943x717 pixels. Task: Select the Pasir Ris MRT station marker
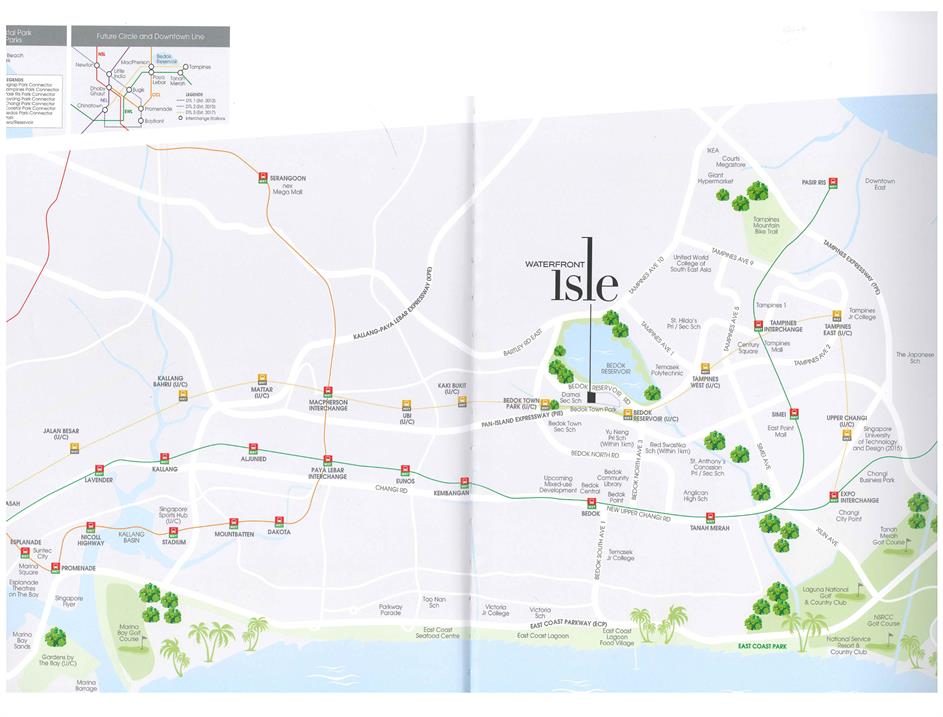(x=833, y=181)
